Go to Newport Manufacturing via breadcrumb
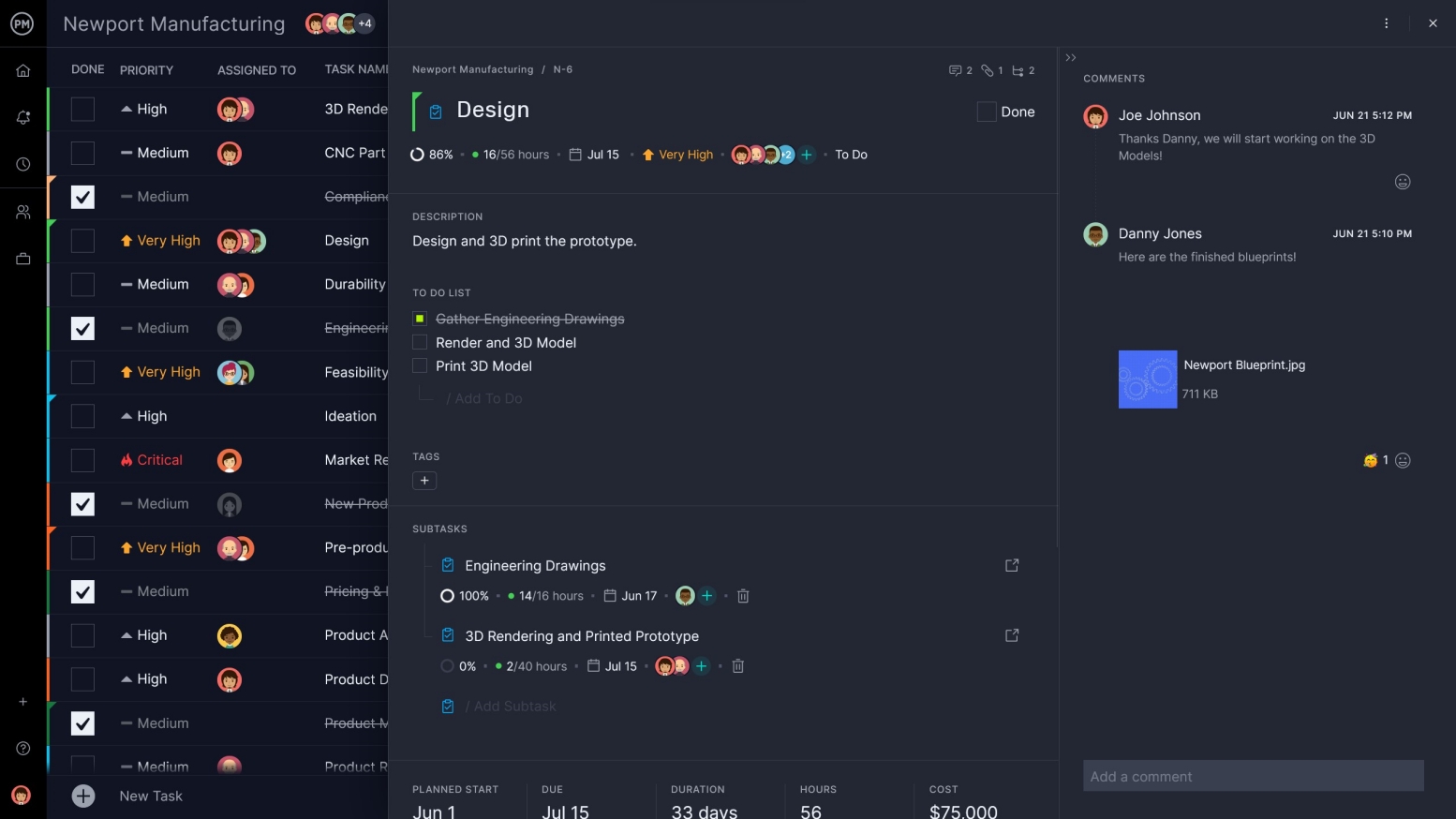 (472, 68)
